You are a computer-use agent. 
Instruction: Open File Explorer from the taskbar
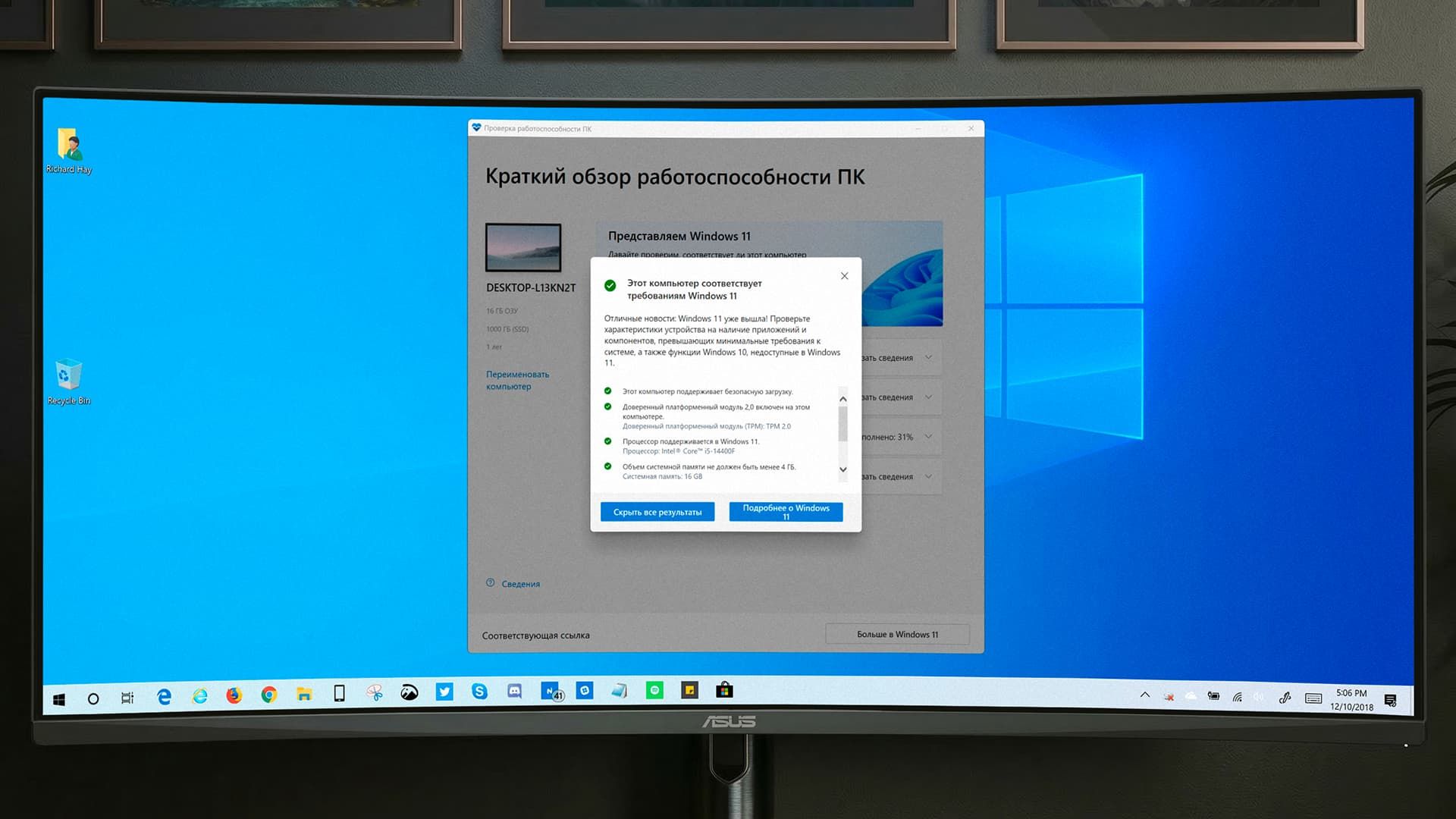pyautogui.click(x=304, y=694)
